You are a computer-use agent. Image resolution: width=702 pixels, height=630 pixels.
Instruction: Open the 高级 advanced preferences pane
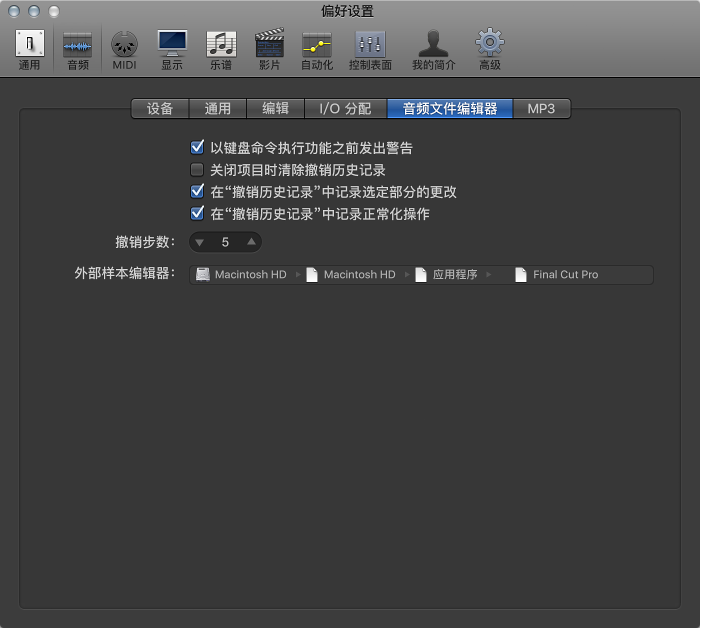point(490,49)
